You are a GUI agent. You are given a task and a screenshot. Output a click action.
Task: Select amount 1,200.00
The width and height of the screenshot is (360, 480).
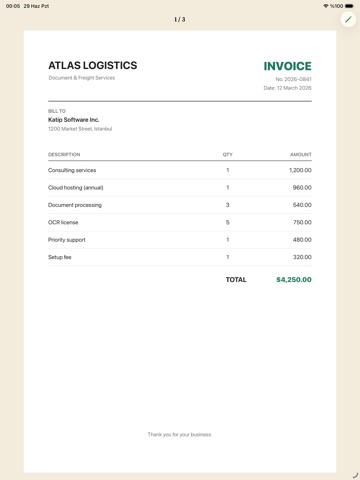[300, 170]
